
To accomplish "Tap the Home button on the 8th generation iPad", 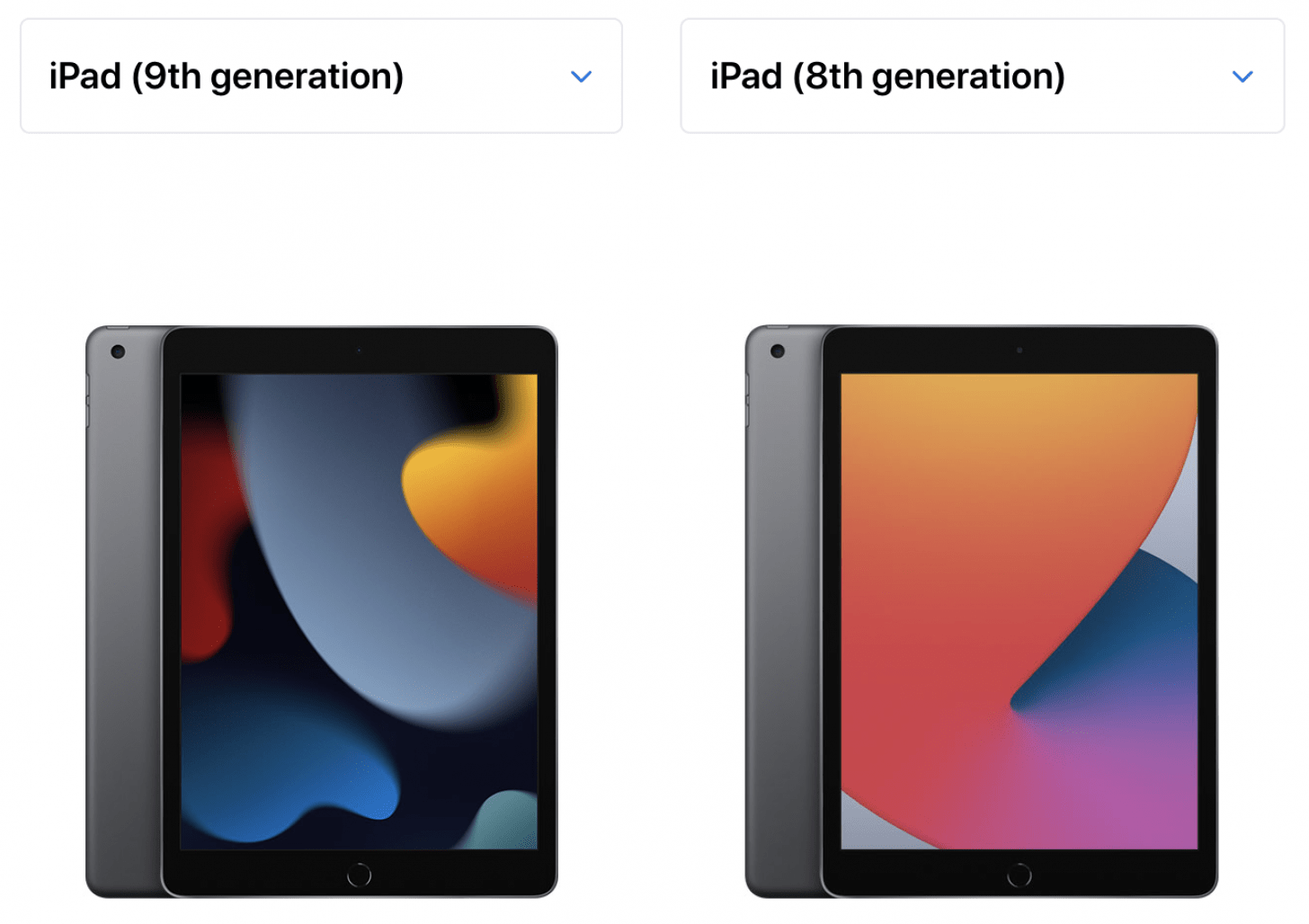I will pyautogui.click(x=1020, y=875).
